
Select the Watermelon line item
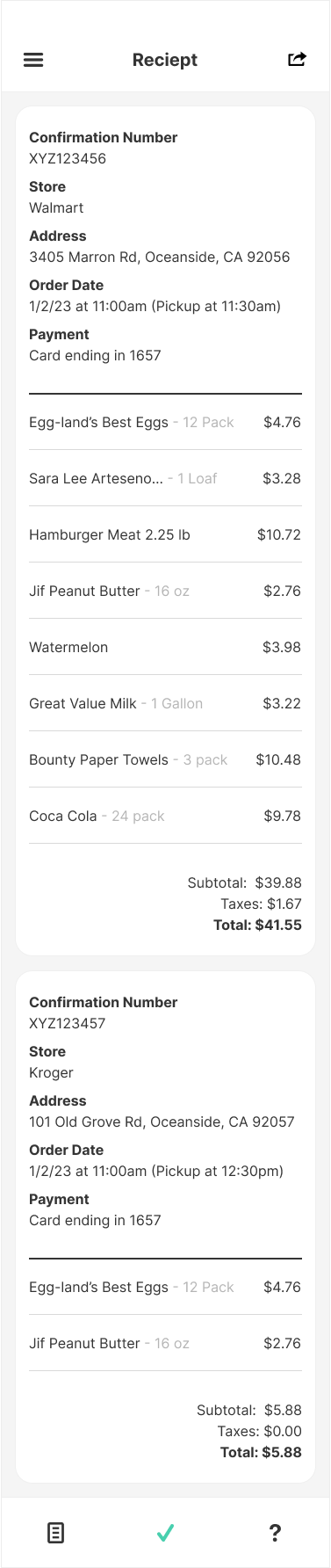pyautogui.click(x=165, y=647)
